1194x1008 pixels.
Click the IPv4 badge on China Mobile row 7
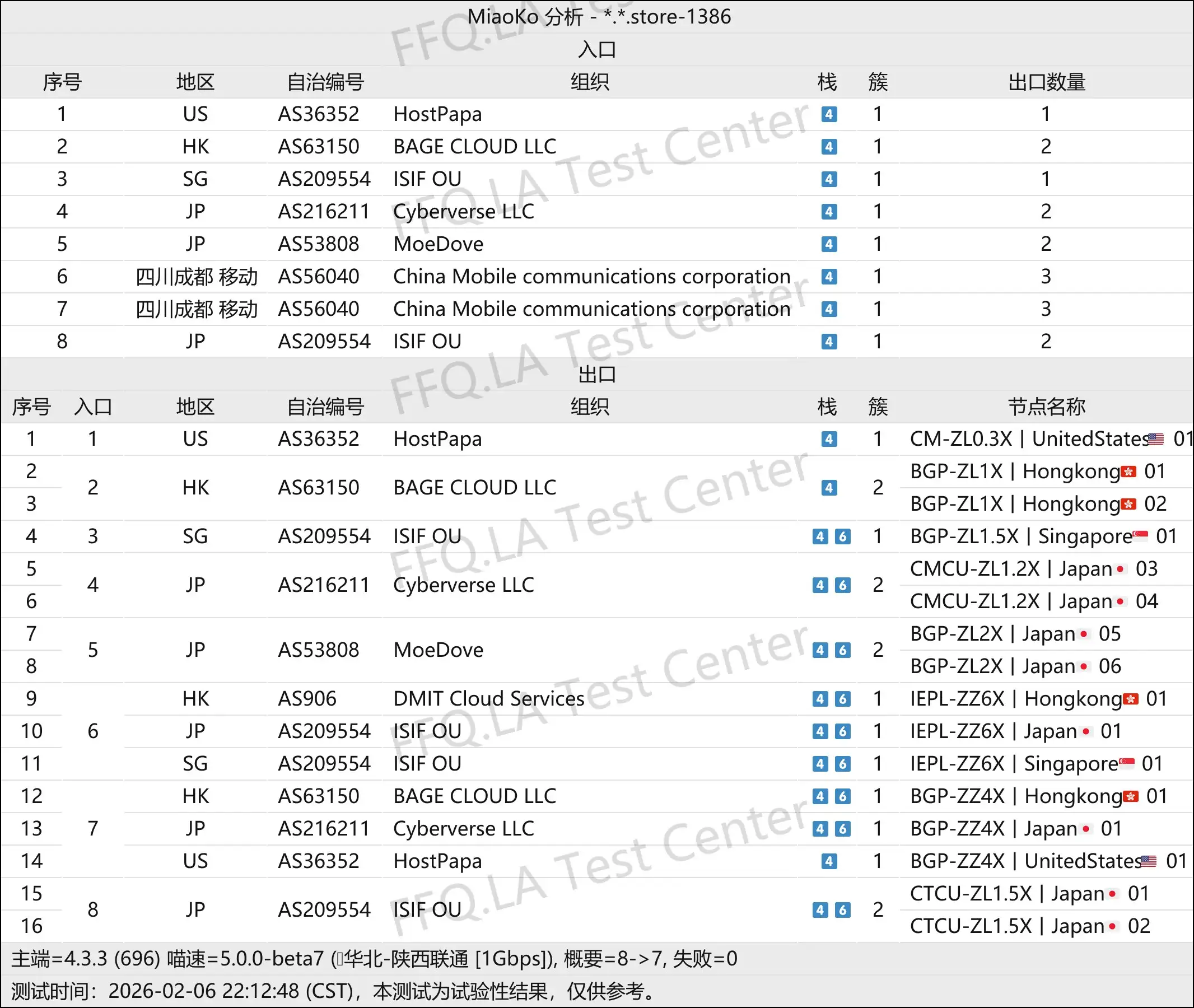(x=829, y=309)
